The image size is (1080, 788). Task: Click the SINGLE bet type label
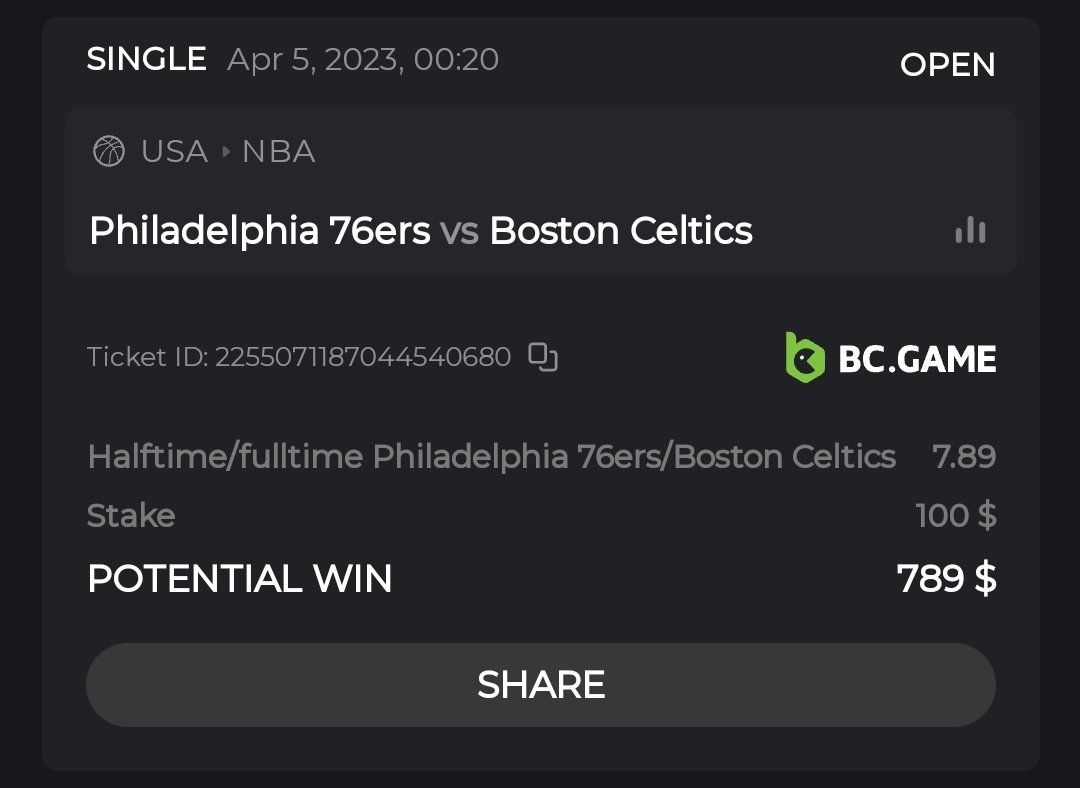[x=146, y=60]
